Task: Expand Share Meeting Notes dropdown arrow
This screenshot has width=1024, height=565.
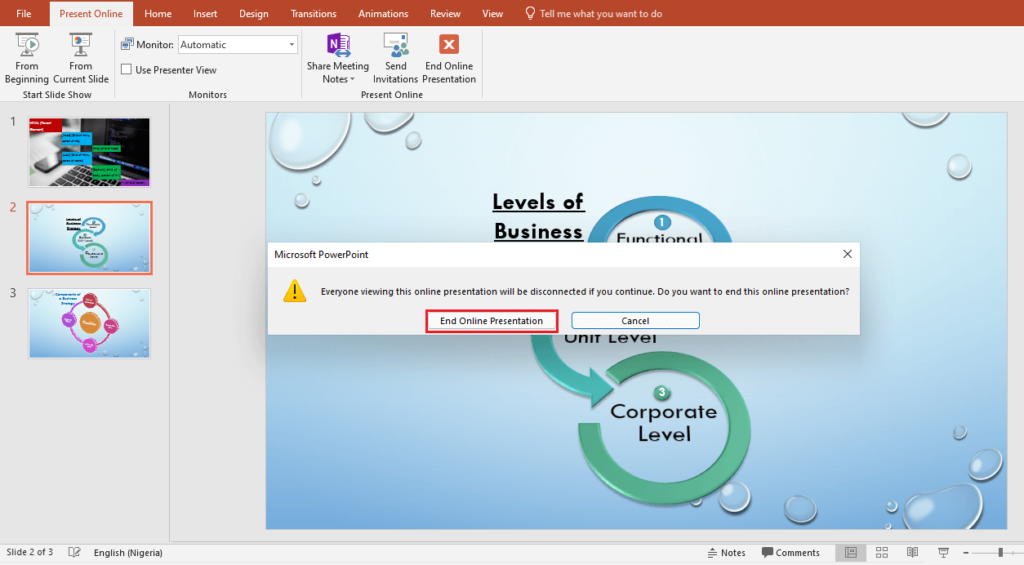Action: 353,79
